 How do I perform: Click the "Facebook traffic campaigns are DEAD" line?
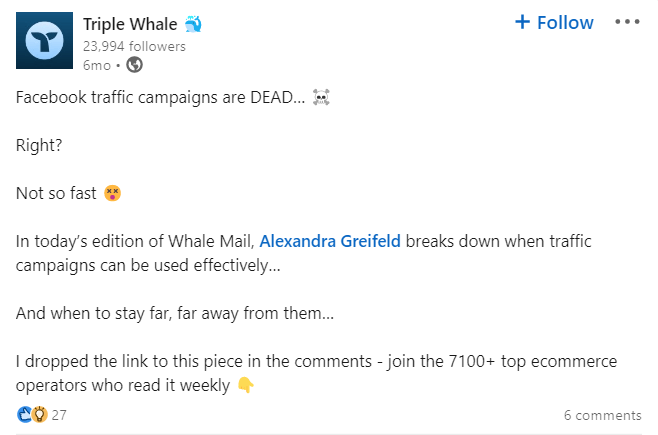point(160,98)
